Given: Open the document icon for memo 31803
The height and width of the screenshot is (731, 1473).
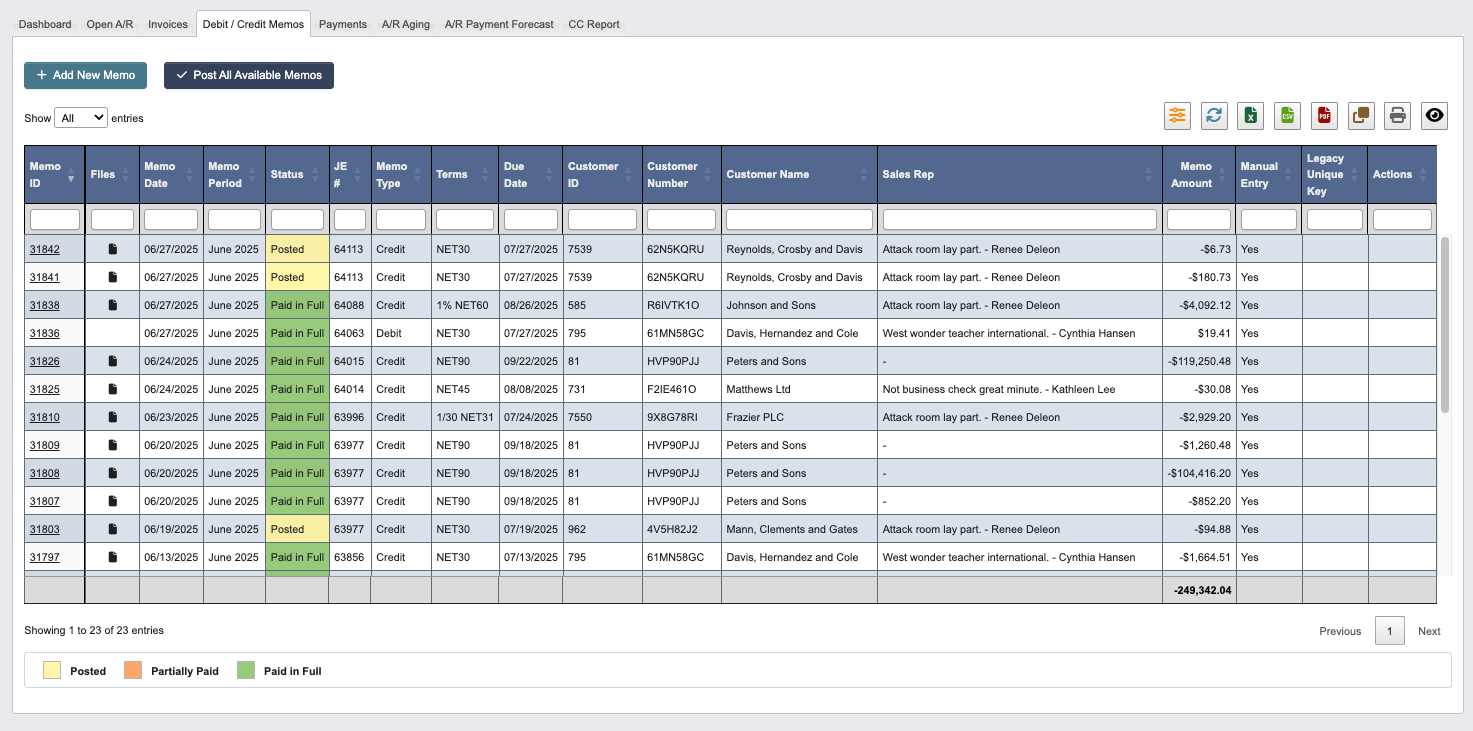Looking at the screenshot, I should click(x=111, y=529).
